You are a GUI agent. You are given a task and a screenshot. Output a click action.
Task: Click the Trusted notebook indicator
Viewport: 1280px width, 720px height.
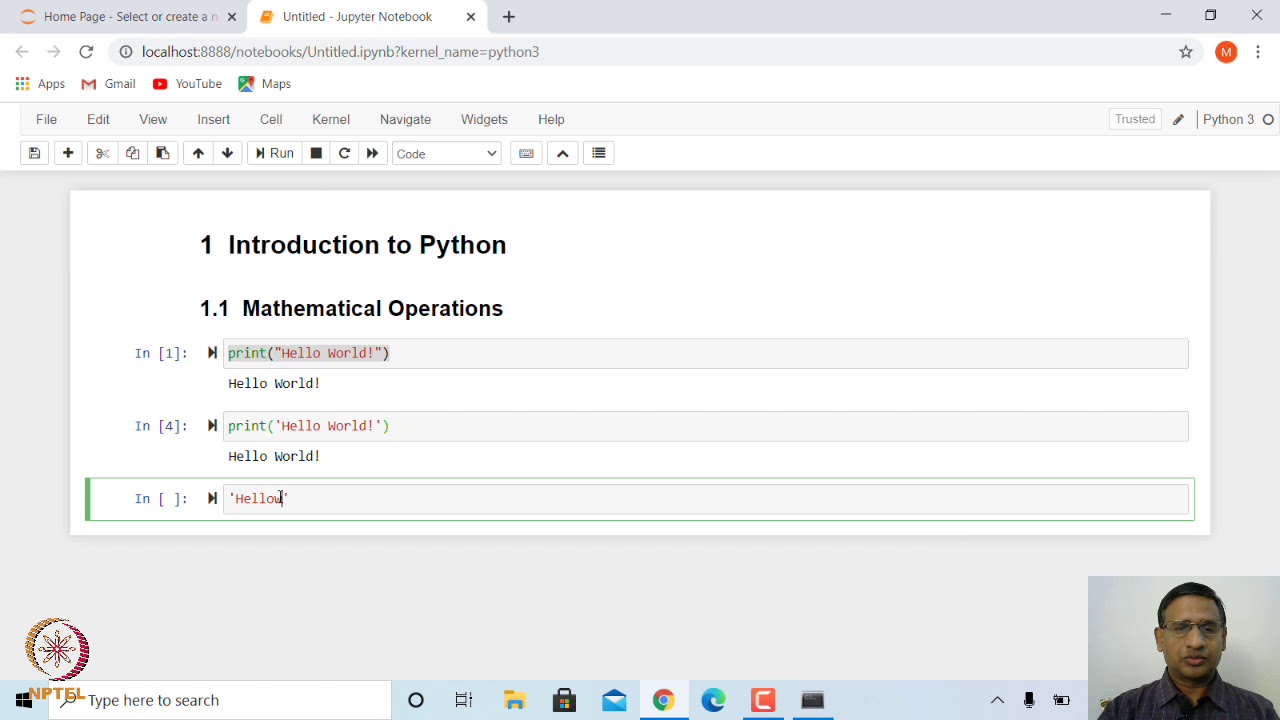pos(1135,119)
